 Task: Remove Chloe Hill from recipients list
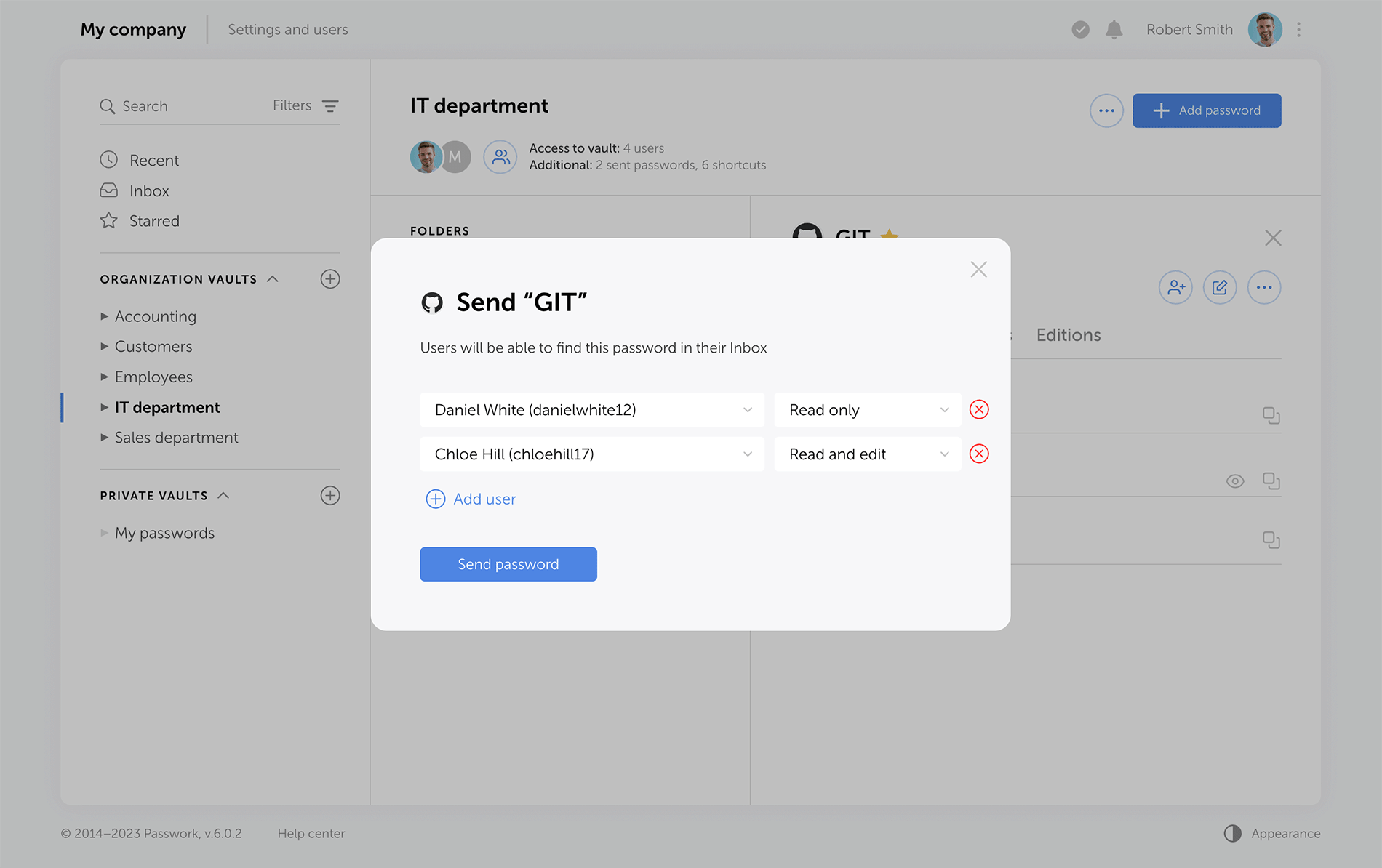[979, 454]
